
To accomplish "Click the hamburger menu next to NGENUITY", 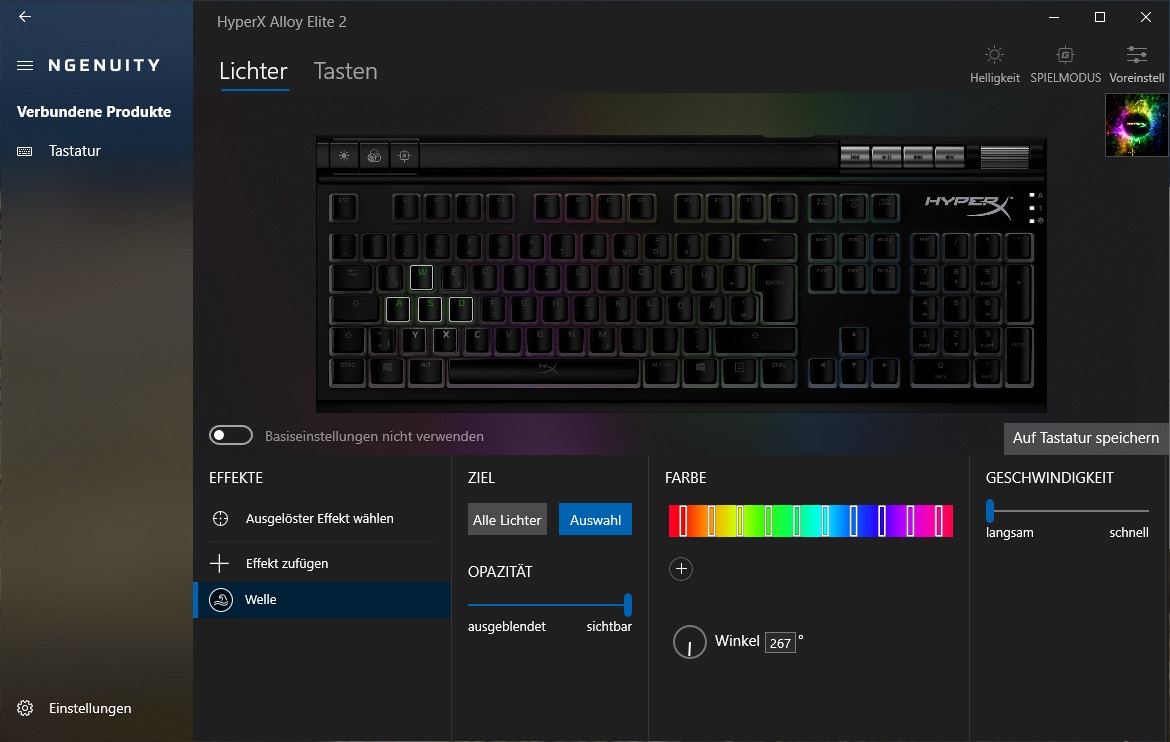I will pyautogui.click(x=25, y=66).
